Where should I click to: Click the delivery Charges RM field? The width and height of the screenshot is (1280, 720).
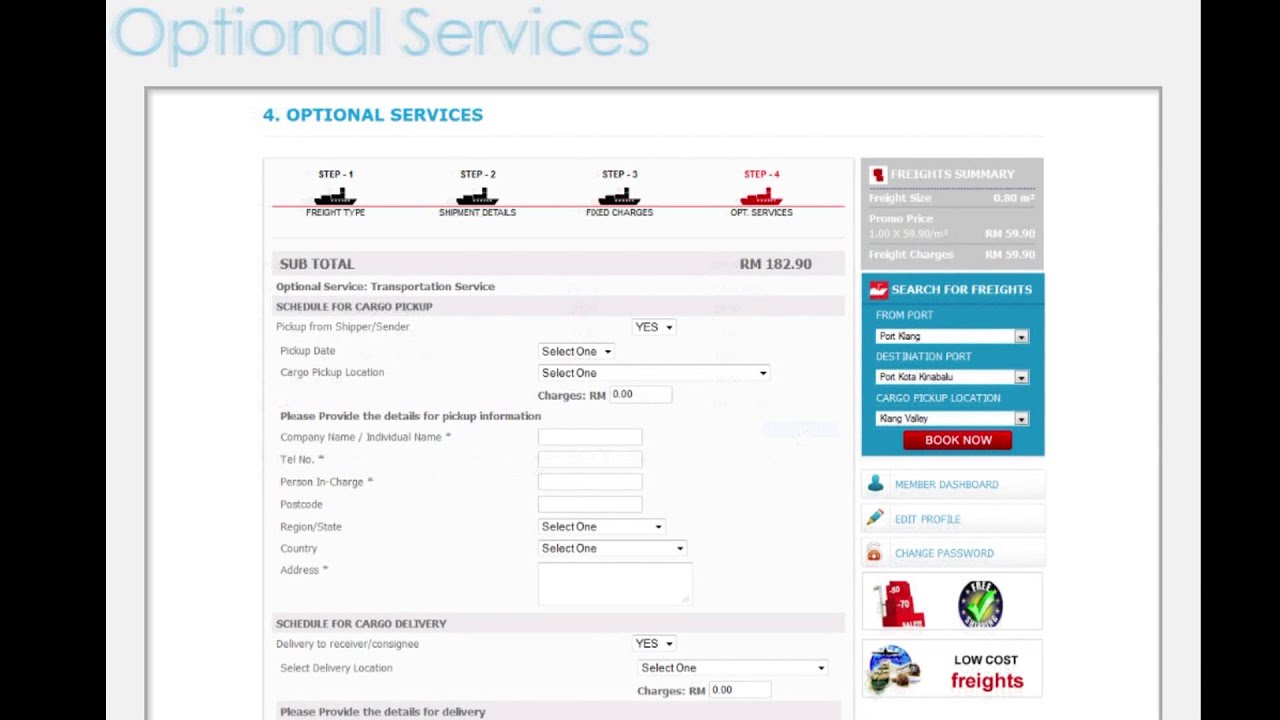[x=740, y=690]
